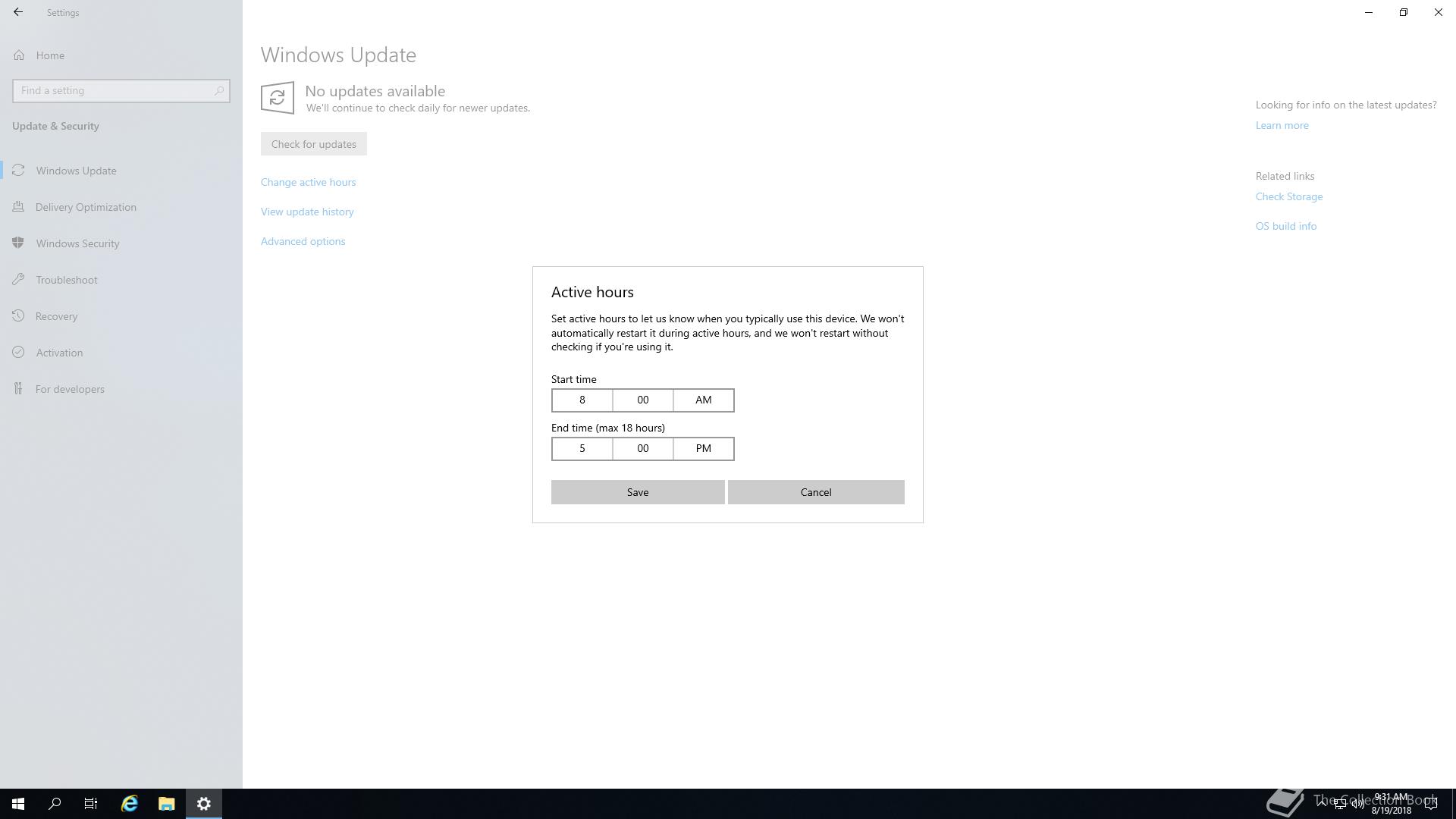Screen dimensions: 1456x819
Task: Open Task View on taskbar
Action: tap(91, 804)
